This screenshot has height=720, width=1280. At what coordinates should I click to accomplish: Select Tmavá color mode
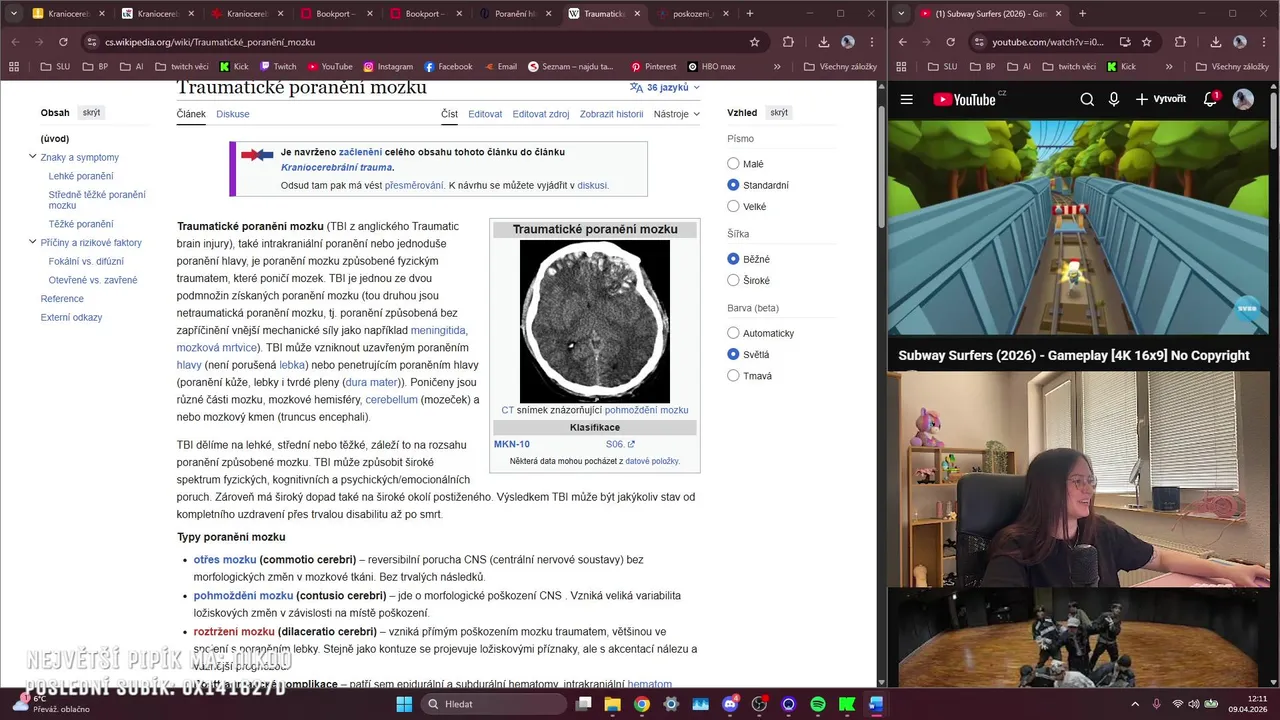pyautogui.click(x=733, y=376)
